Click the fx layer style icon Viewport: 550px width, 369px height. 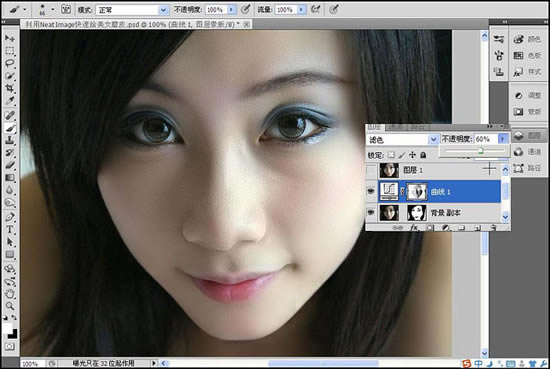415,228
